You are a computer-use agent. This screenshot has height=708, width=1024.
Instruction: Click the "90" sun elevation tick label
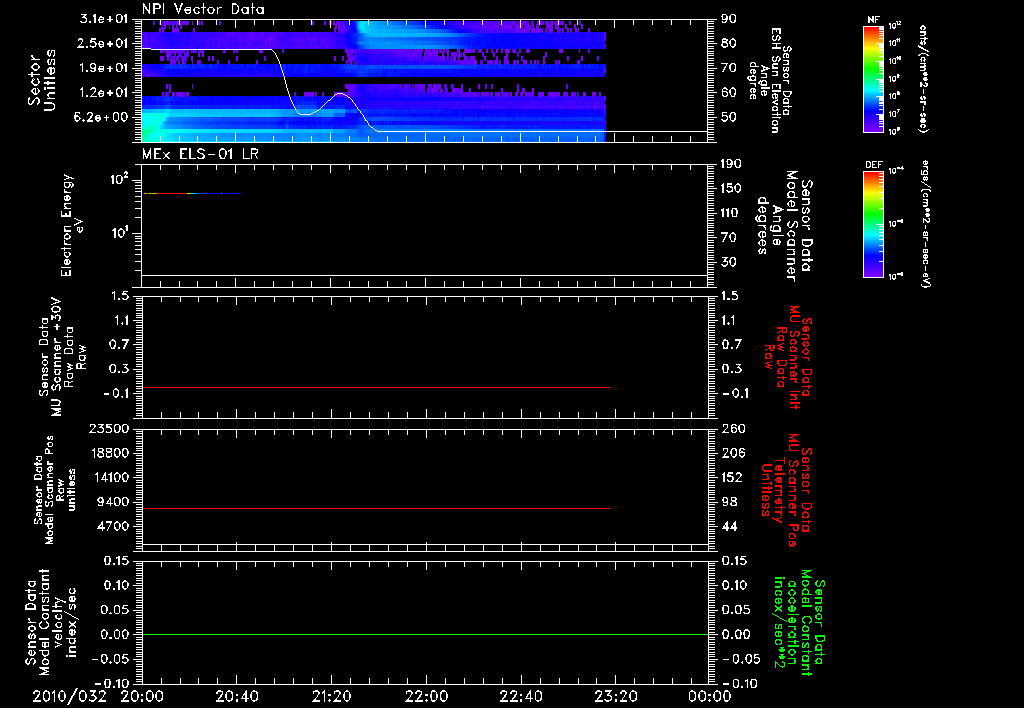click(x=729, y=19)
